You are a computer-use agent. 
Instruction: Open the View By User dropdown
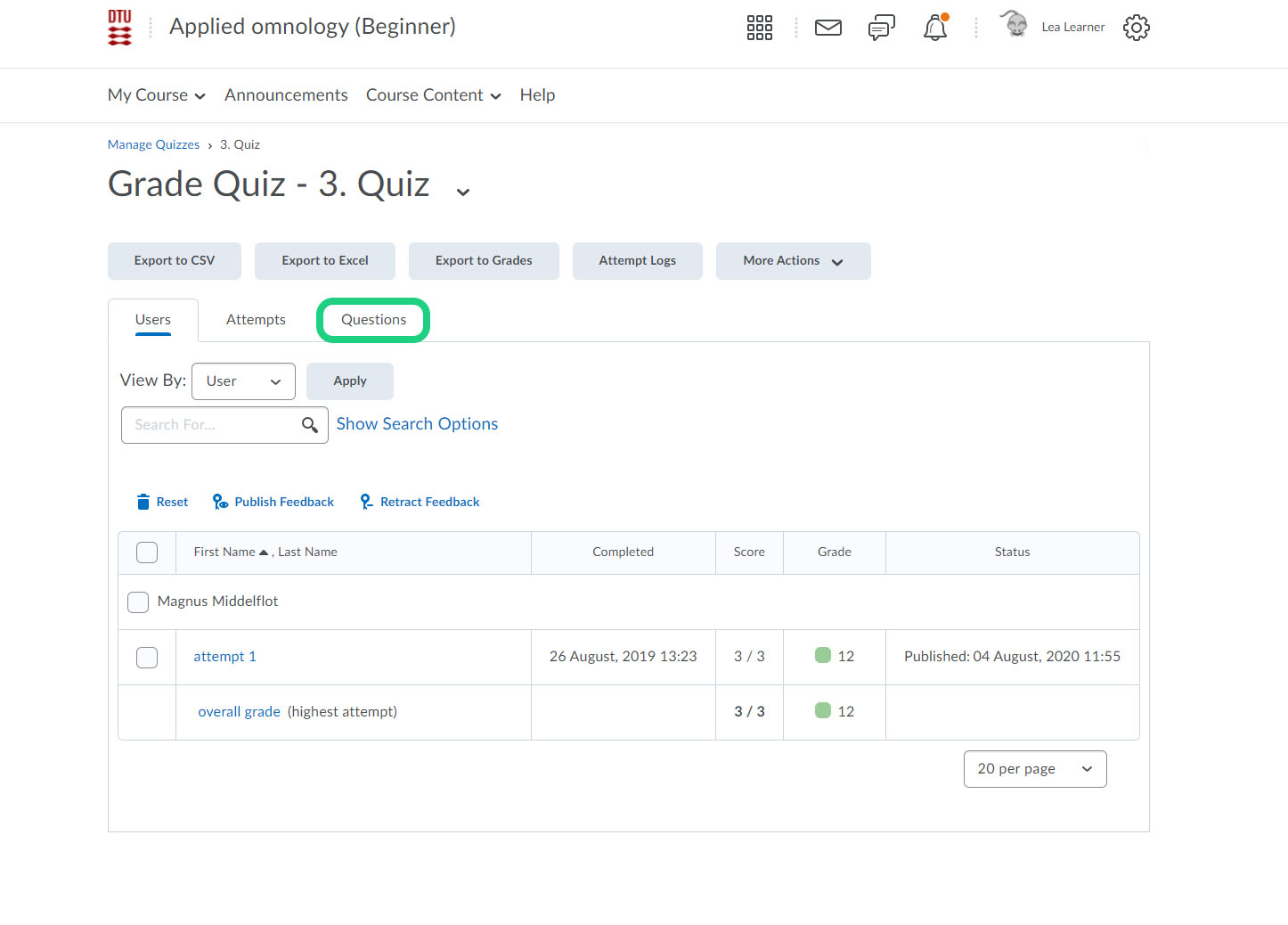coord(243,381)
